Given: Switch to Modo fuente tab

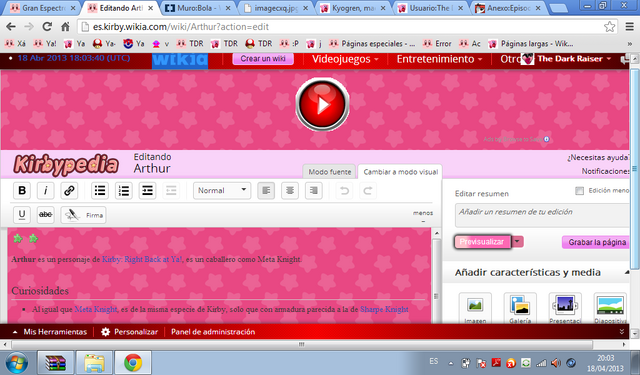Looking at the screenshot, I should (330, 172).
